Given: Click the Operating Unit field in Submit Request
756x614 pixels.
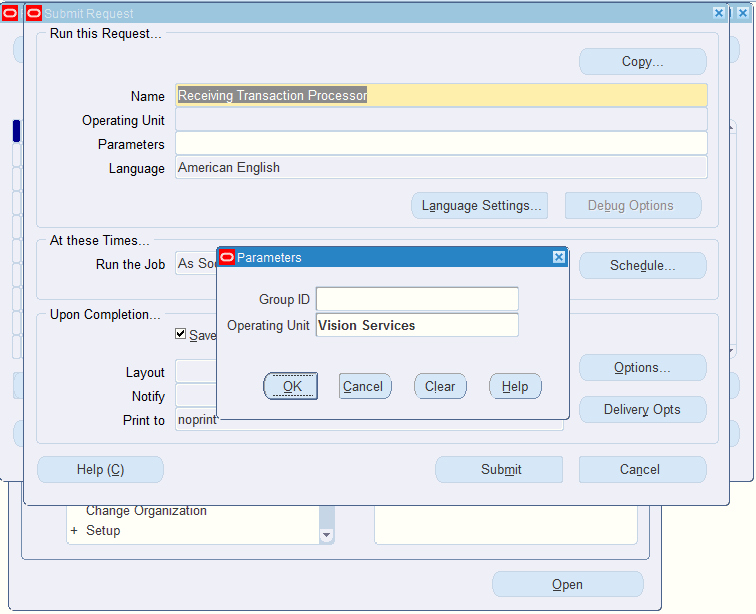Looking at the screenshot, I should pyautogui.click(x=441, y=119).
